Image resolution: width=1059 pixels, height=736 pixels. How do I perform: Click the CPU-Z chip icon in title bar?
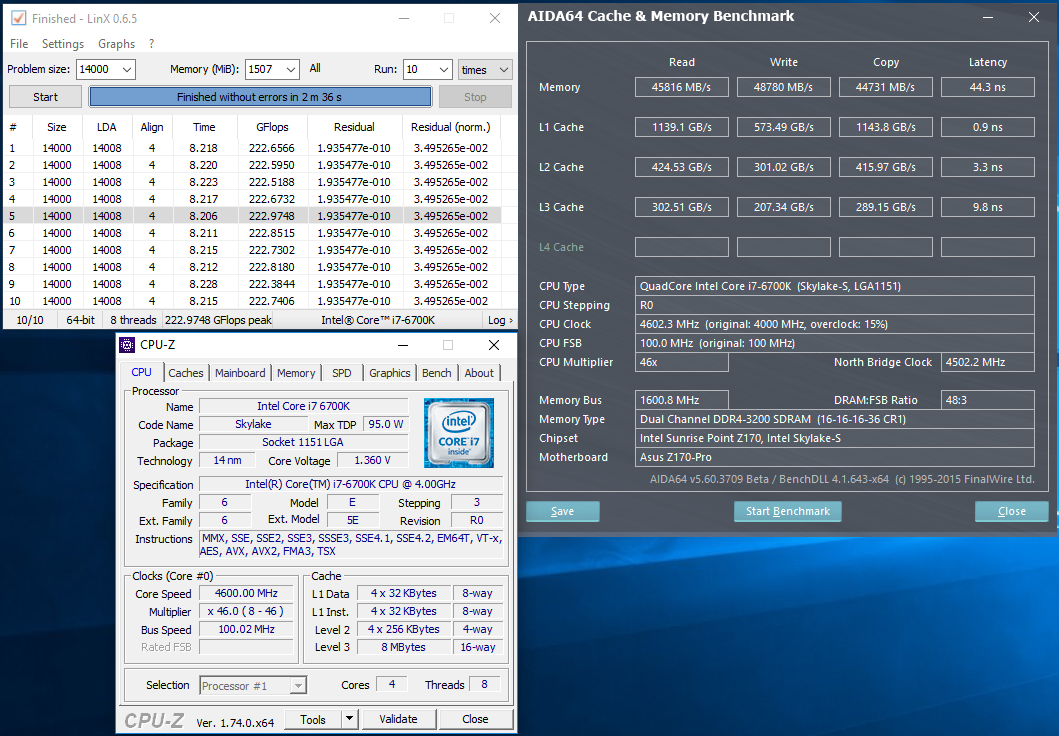pos(127,345)
